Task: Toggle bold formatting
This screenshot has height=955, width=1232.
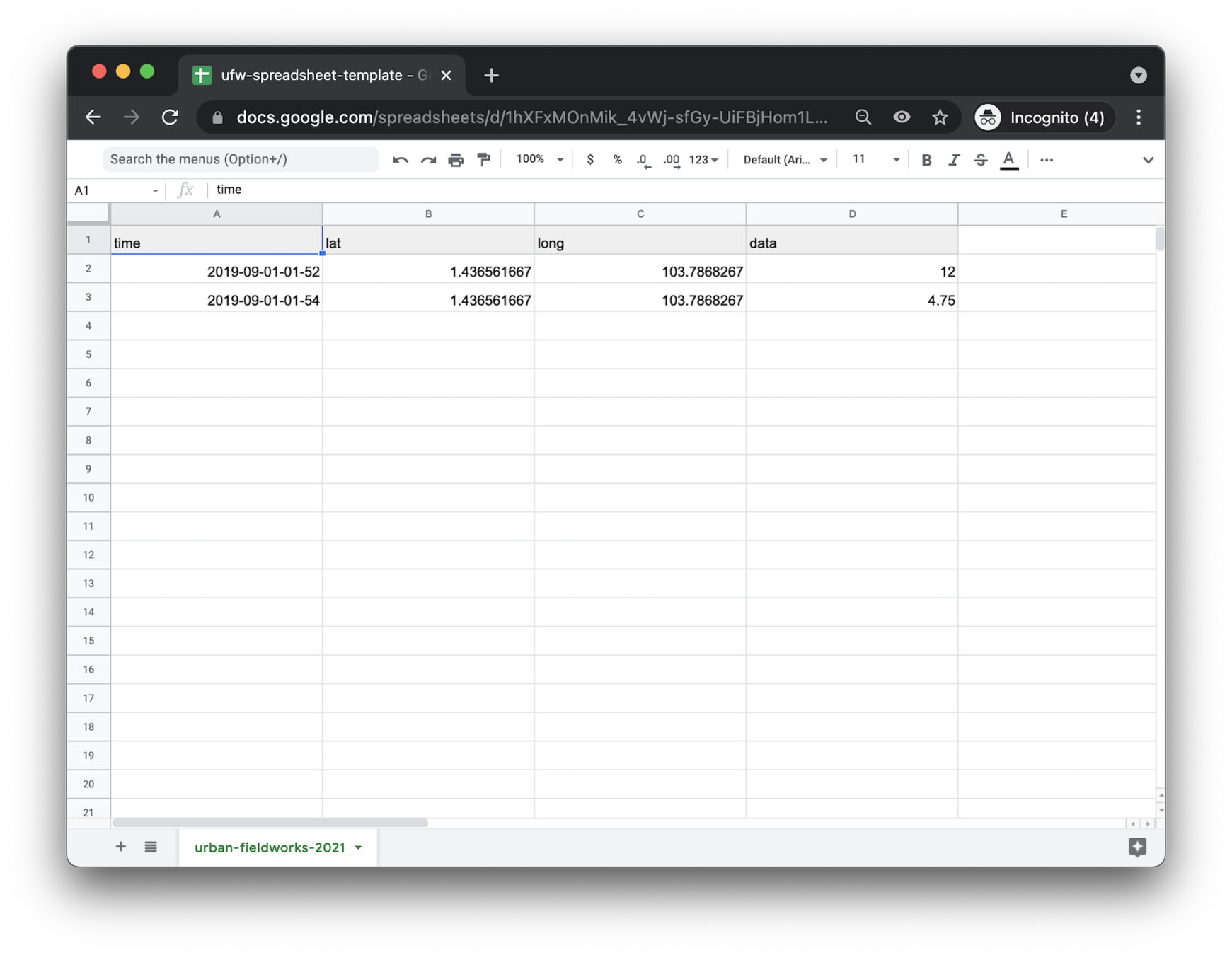Action: (x=926, y=160)
